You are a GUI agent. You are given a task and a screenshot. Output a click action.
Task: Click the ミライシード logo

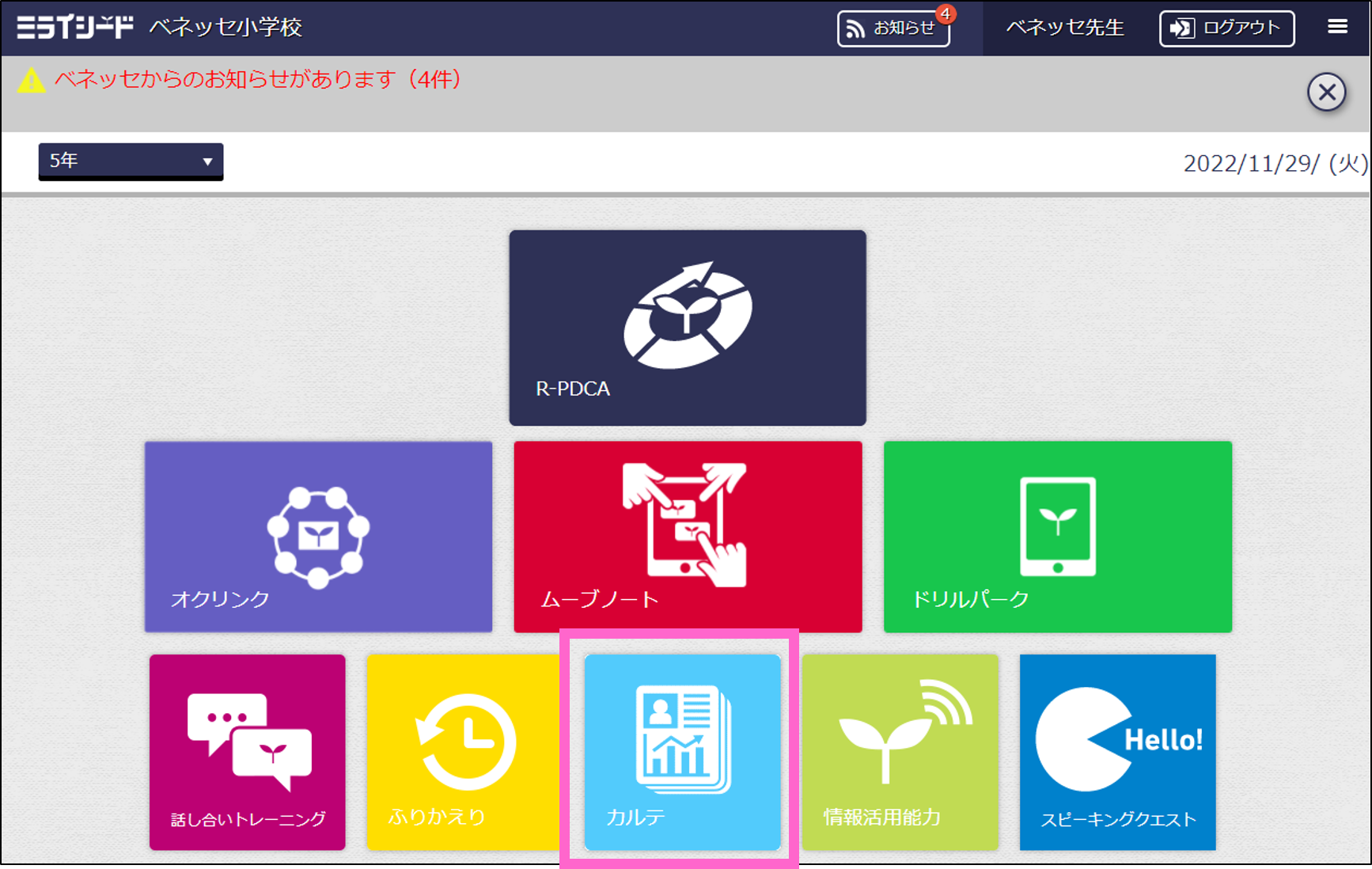[75, 27]
